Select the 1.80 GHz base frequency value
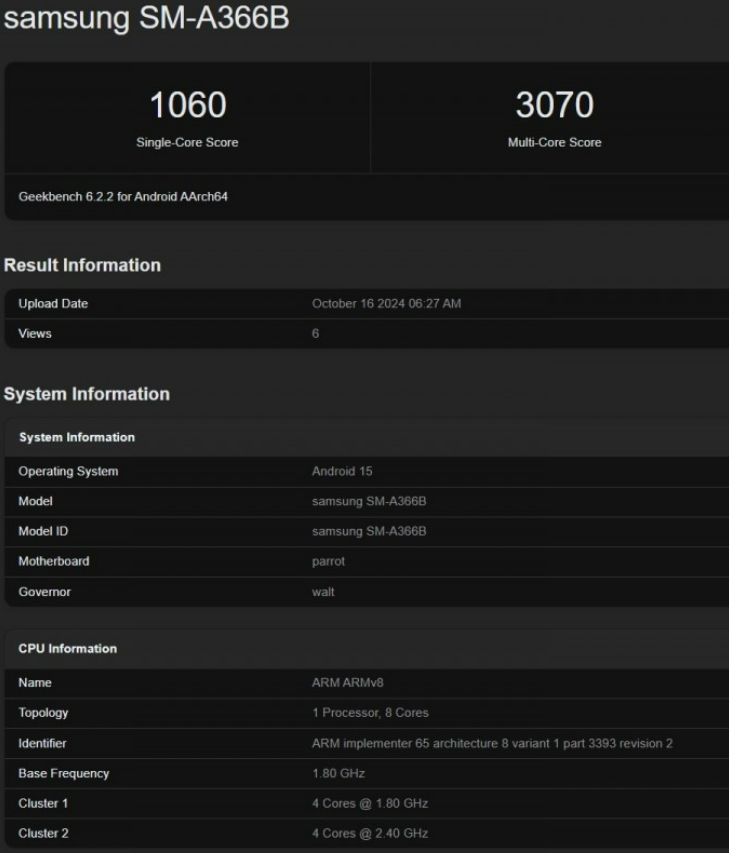Viewport: 729px width, 853px height. pos(338,773)
